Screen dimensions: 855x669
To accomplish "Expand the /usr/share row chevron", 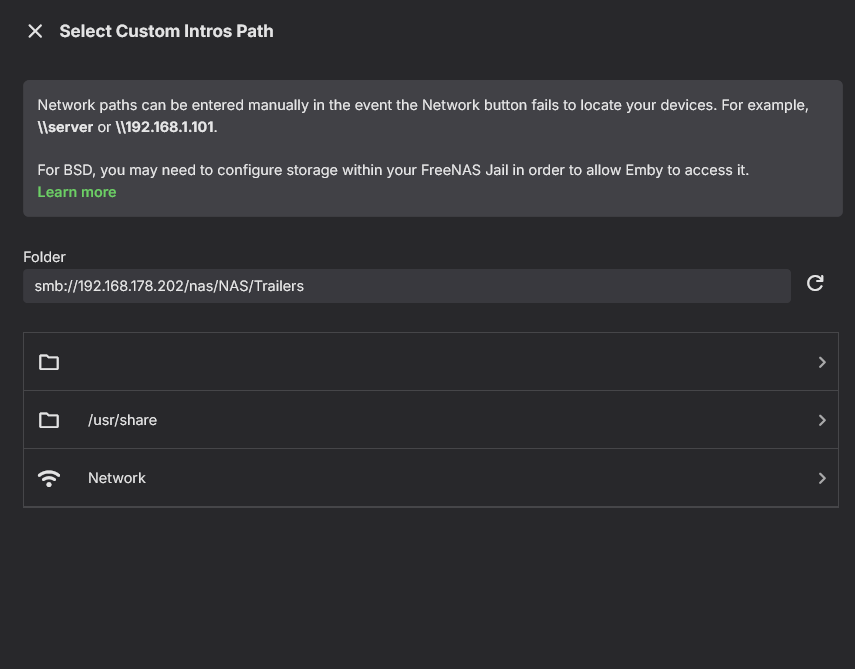I will pyautogui.click(x=822, y=420).
